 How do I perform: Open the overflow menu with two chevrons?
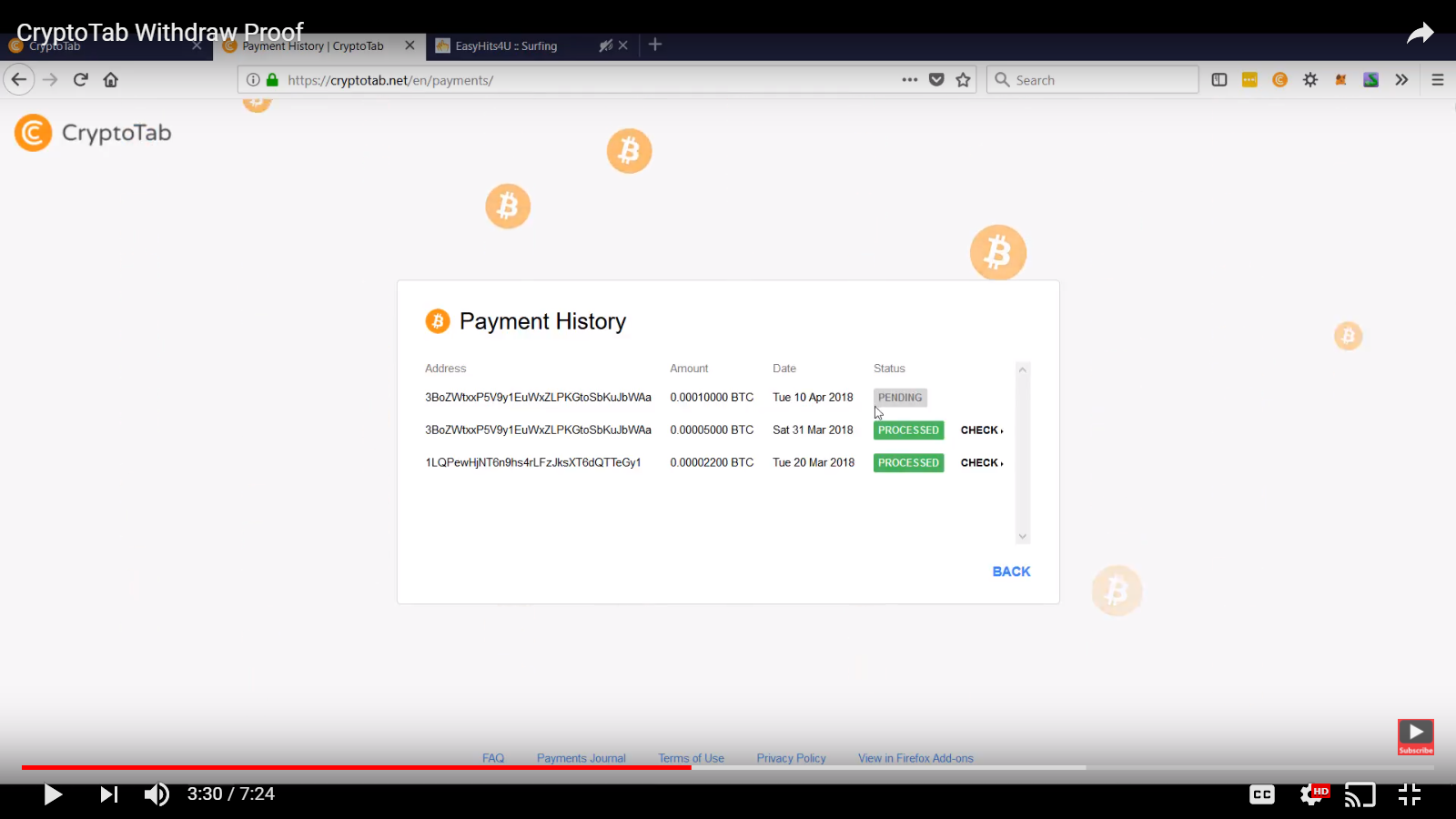(x=1401, y=79)
